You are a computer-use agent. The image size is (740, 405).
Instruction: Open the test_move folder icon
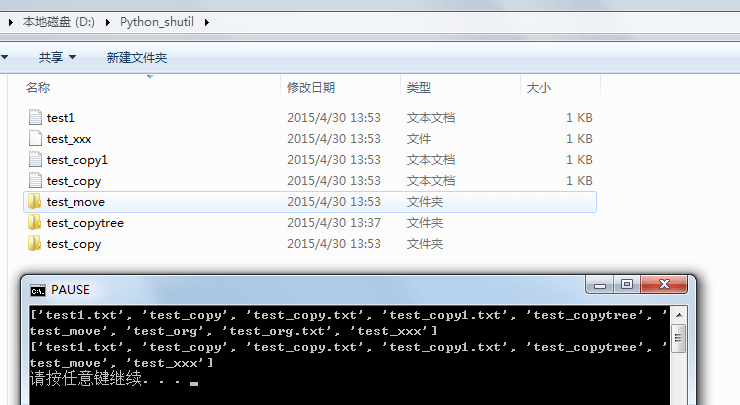[35, 202]
